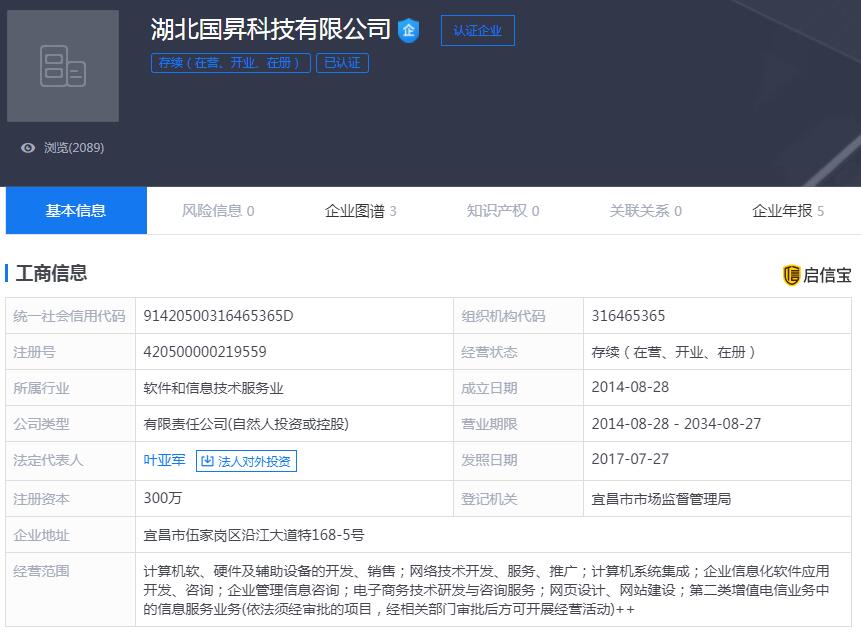Click registration authority 宜昌市市场监督管理局

(661, 499)
